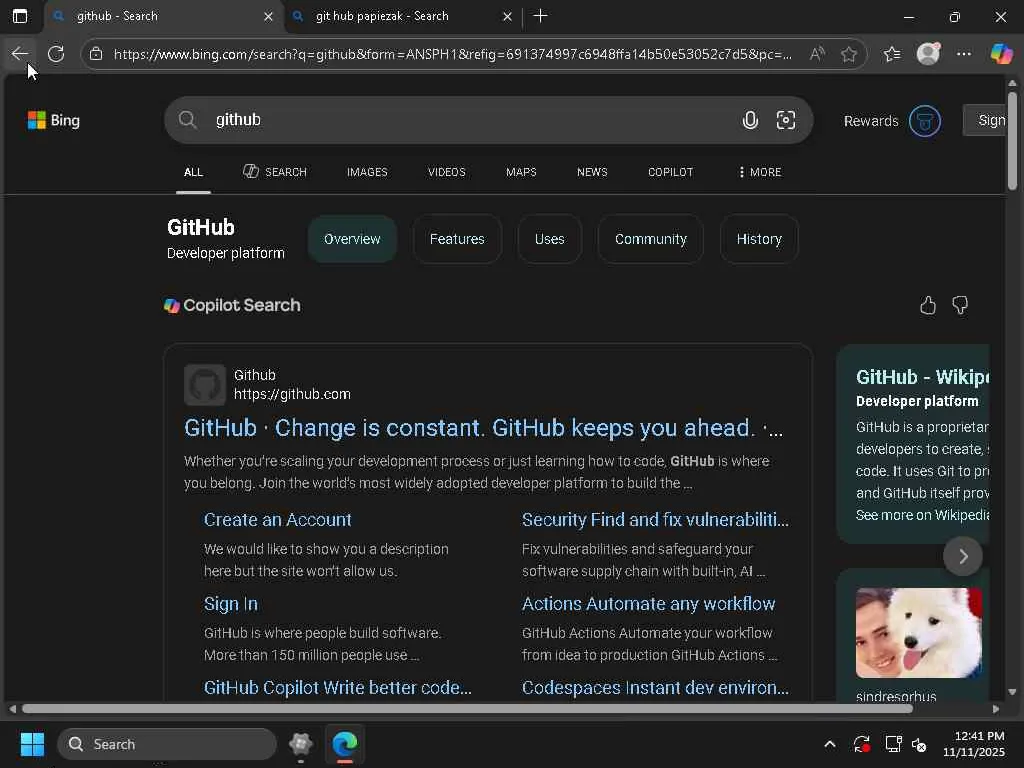Reload the page with the refresh icon
The width and height of the screenshot is (1024, 768).
tap(56, 54)
